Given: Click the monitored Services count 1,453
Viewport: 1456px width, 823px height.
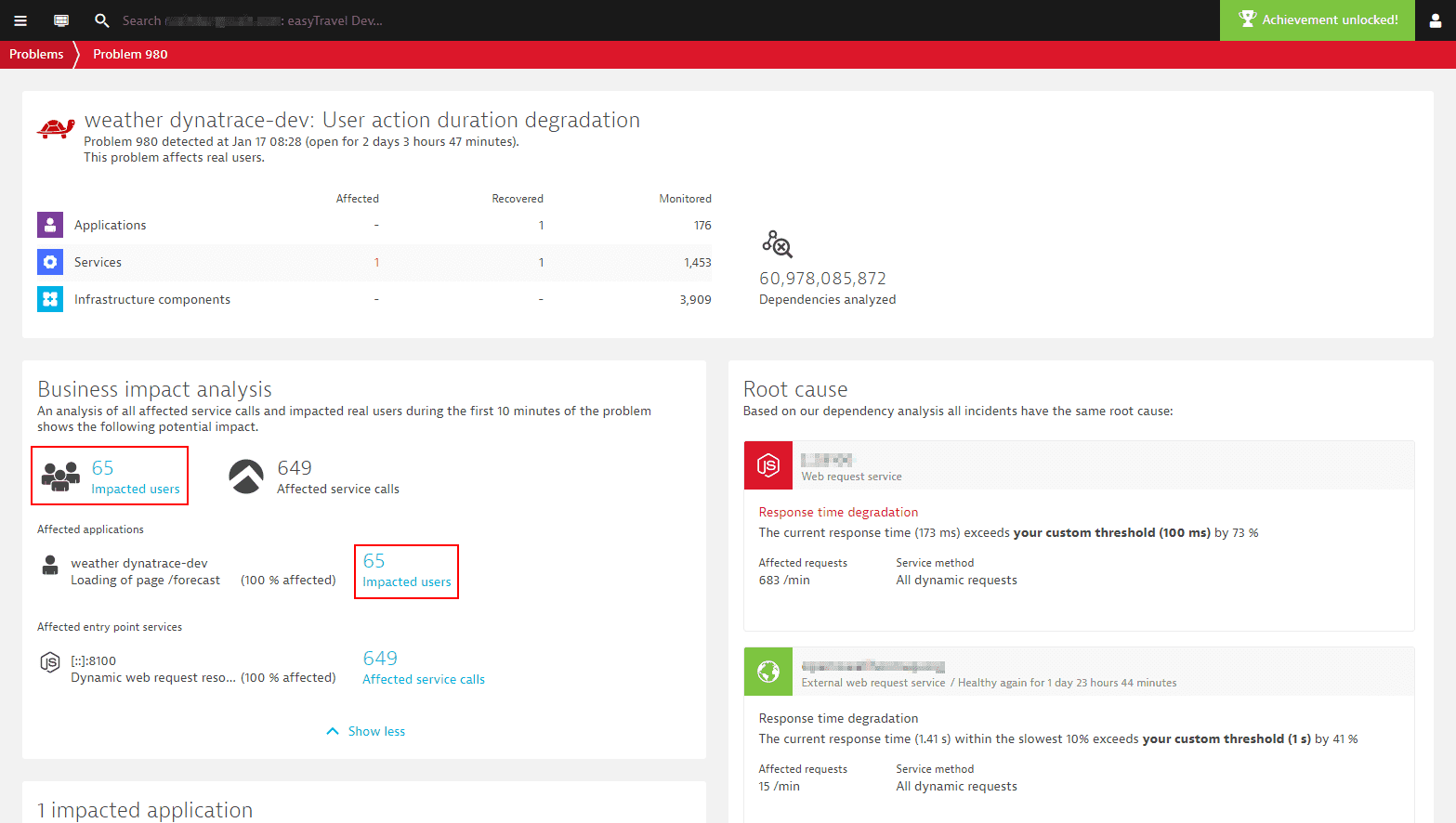Looking at the screenshot, I should pyautogui.click(x=698, y=262).
